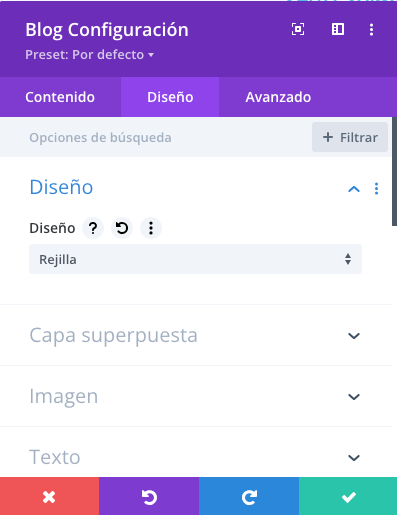
Task: Open the Rejilla layout dropdown
Action: click(195, 259)
